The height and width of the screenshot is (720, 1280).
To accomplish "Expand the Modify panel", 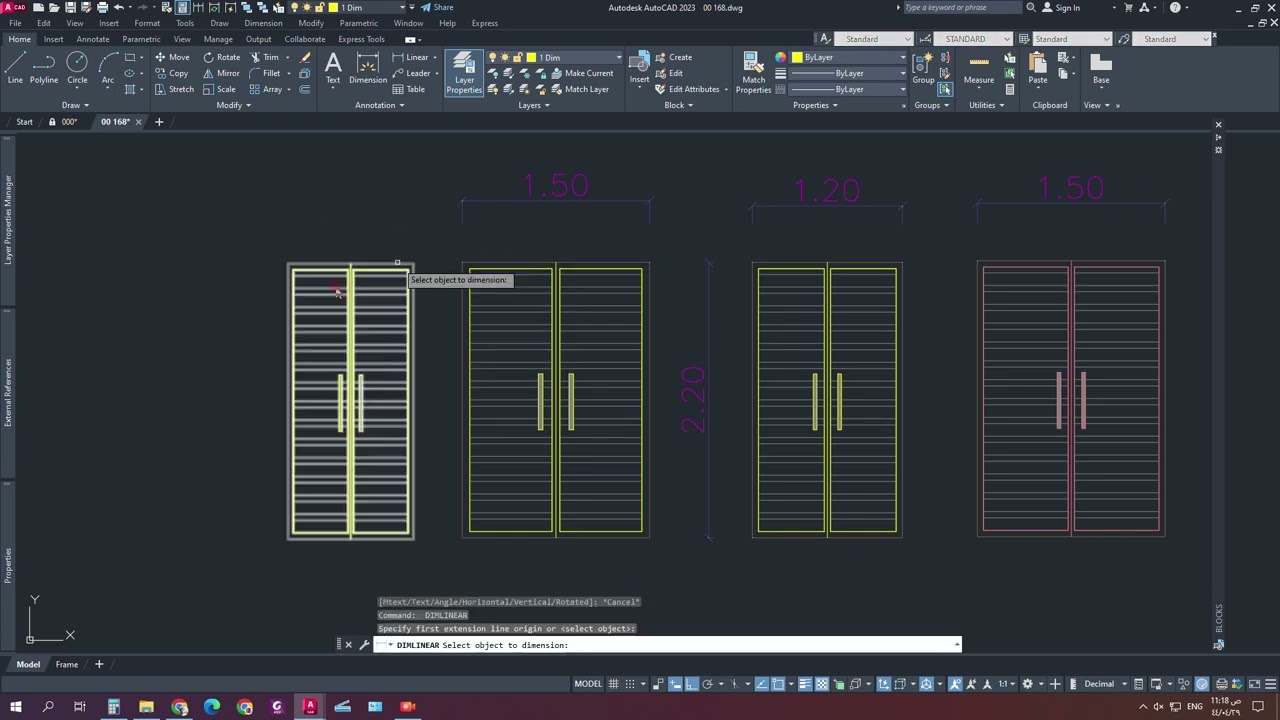I will coord(233,105).
